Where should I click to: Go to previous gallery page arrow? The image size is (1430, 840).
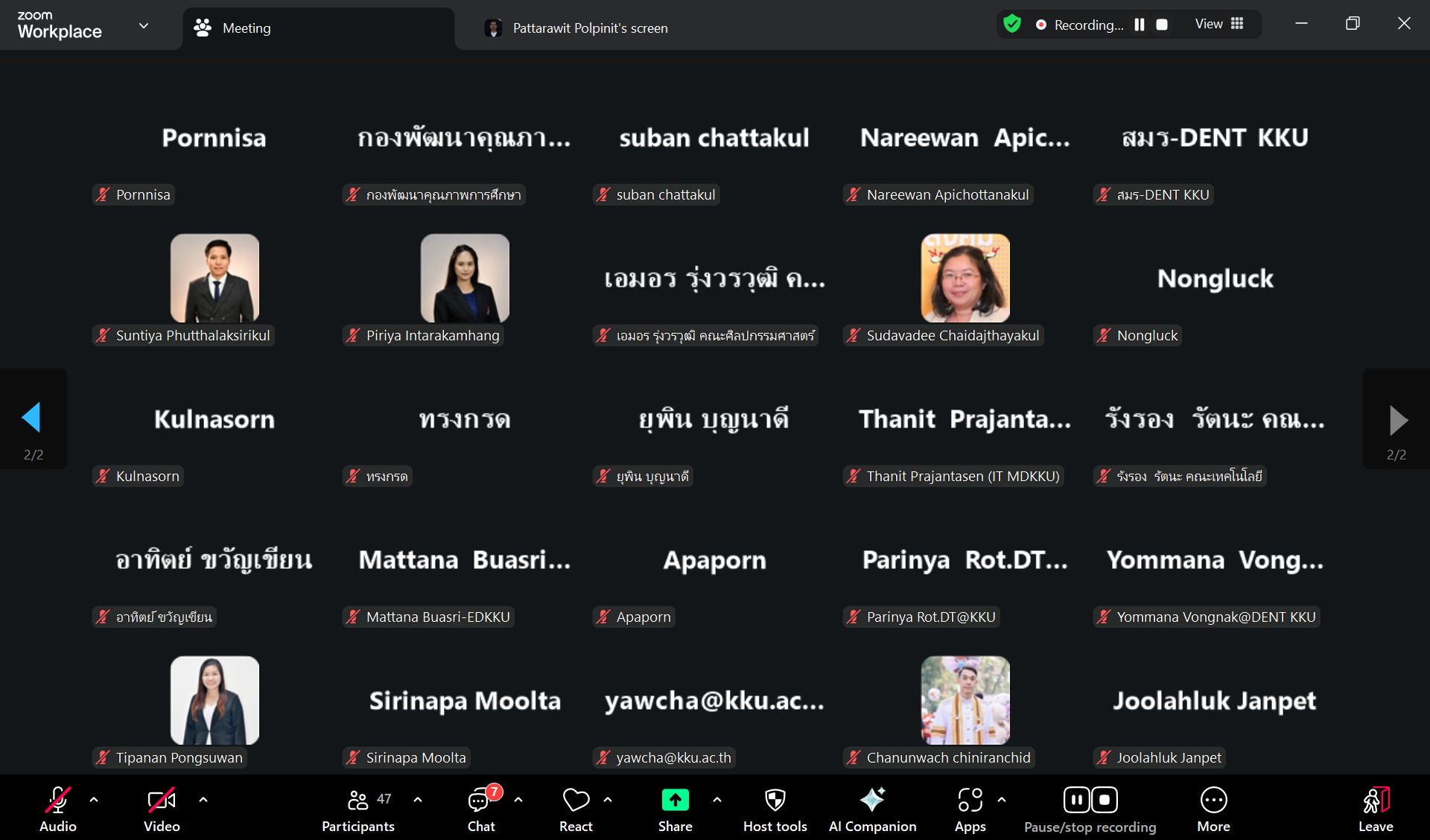point(32,418)
